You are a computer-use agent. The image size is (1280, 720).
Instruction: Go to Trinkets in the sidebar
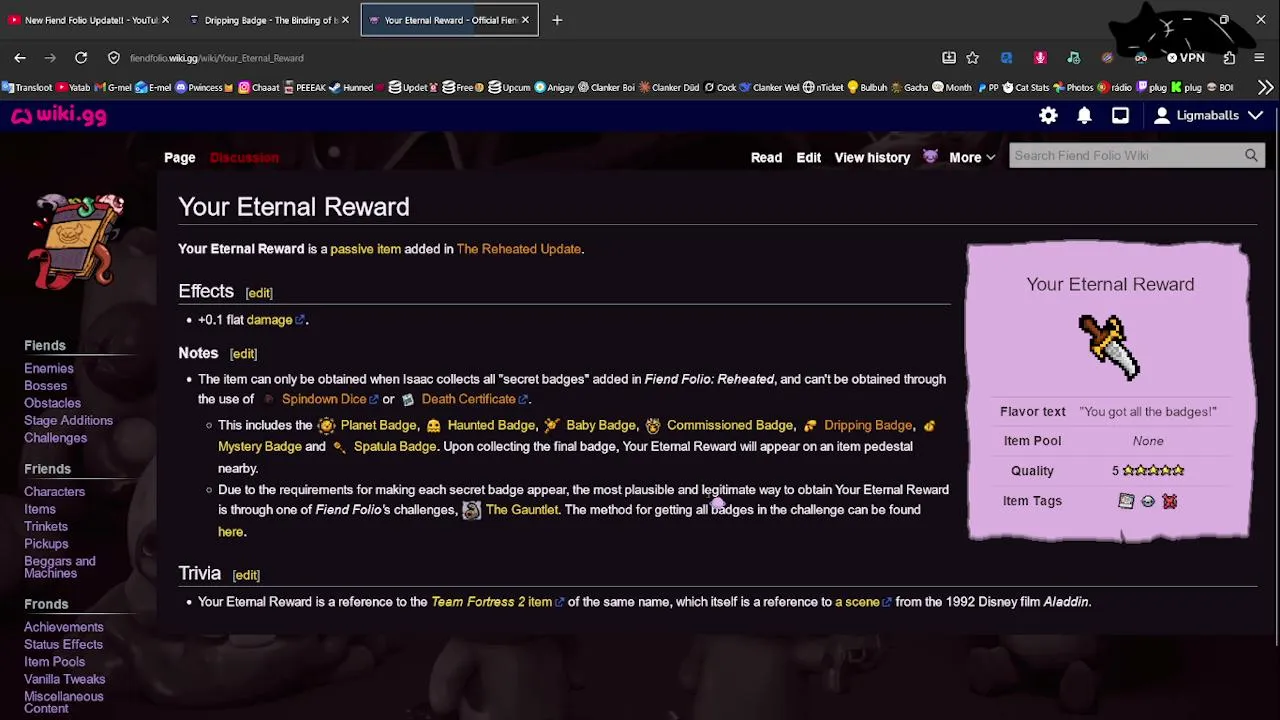[x=46, y=527]
